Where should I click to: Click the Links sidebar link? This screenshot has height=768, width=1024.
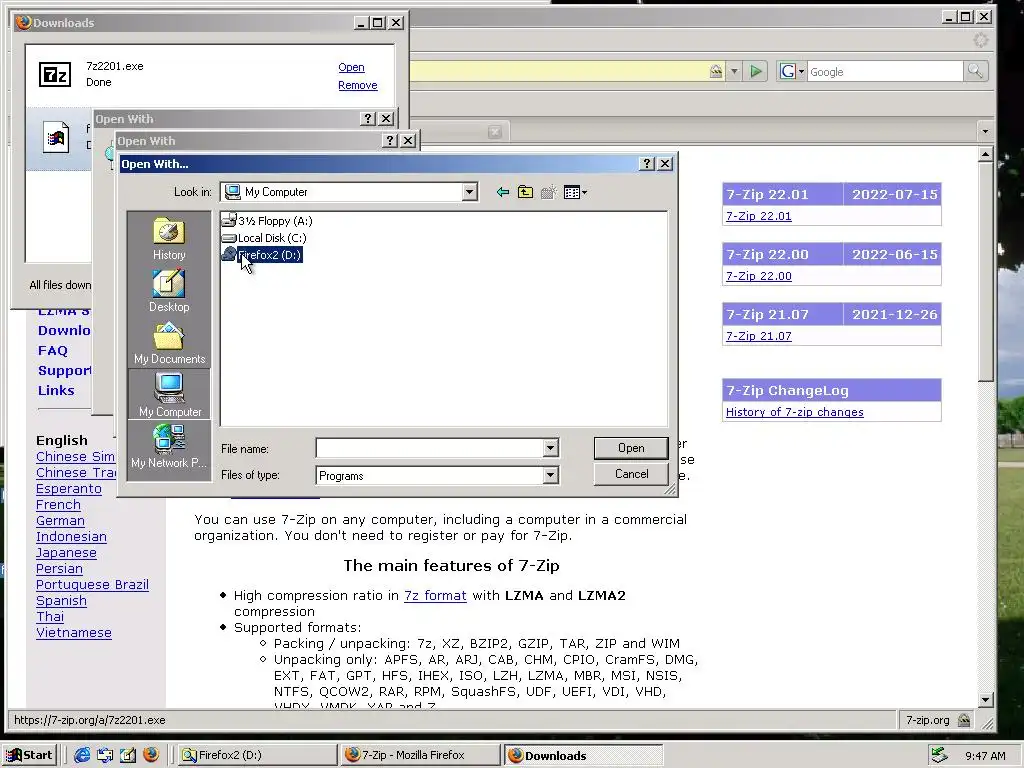pyautogui.click(x=56, y=391)
